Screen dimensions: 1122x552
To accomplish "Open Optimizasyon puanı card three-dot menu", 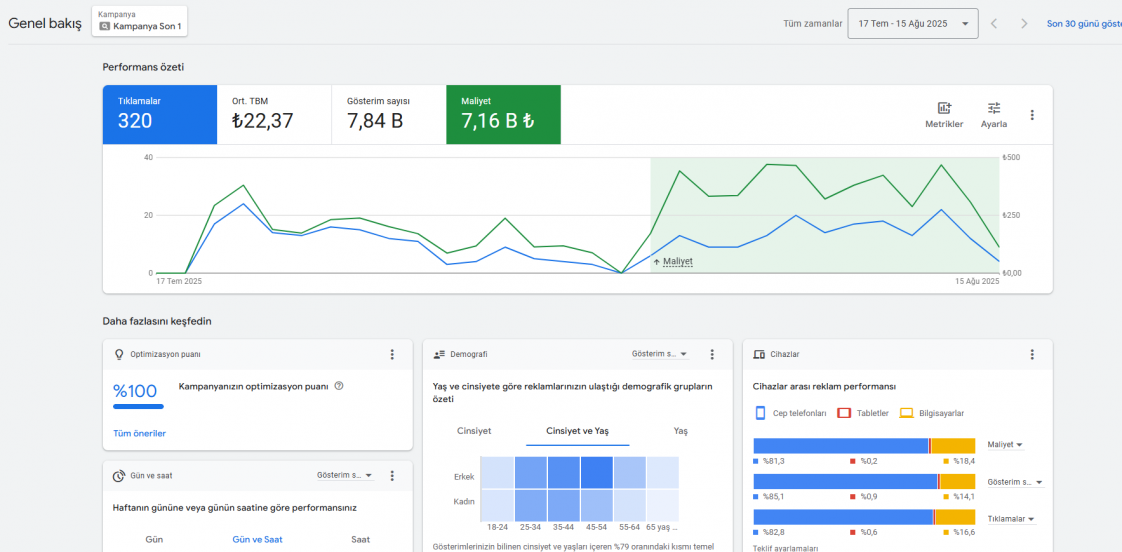I will tap(392, 354).
